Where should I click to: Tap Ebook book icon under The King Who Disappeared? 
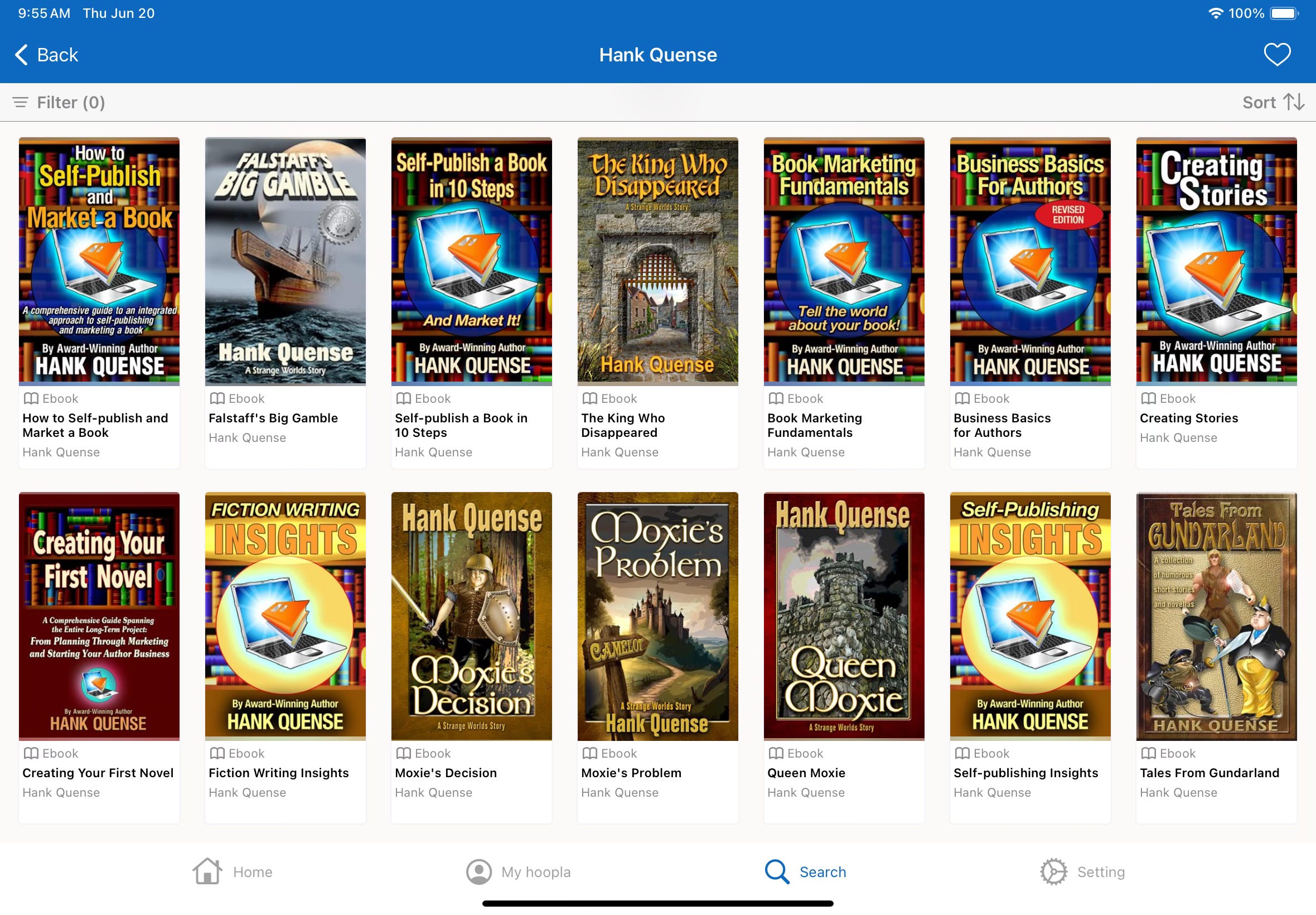(589, 398)
